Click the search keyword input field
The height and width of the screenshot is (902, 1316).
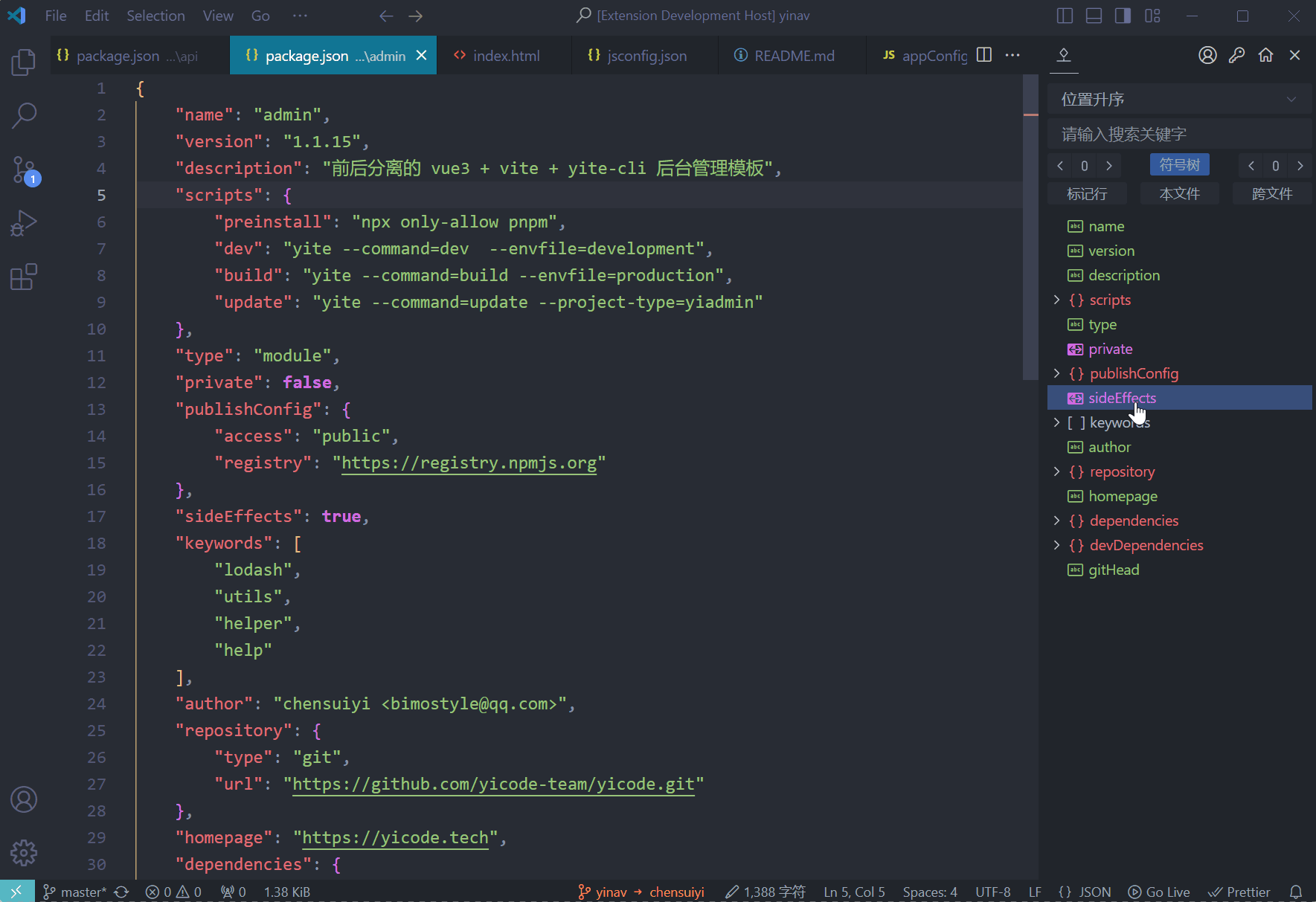[x=1178, y=135]
